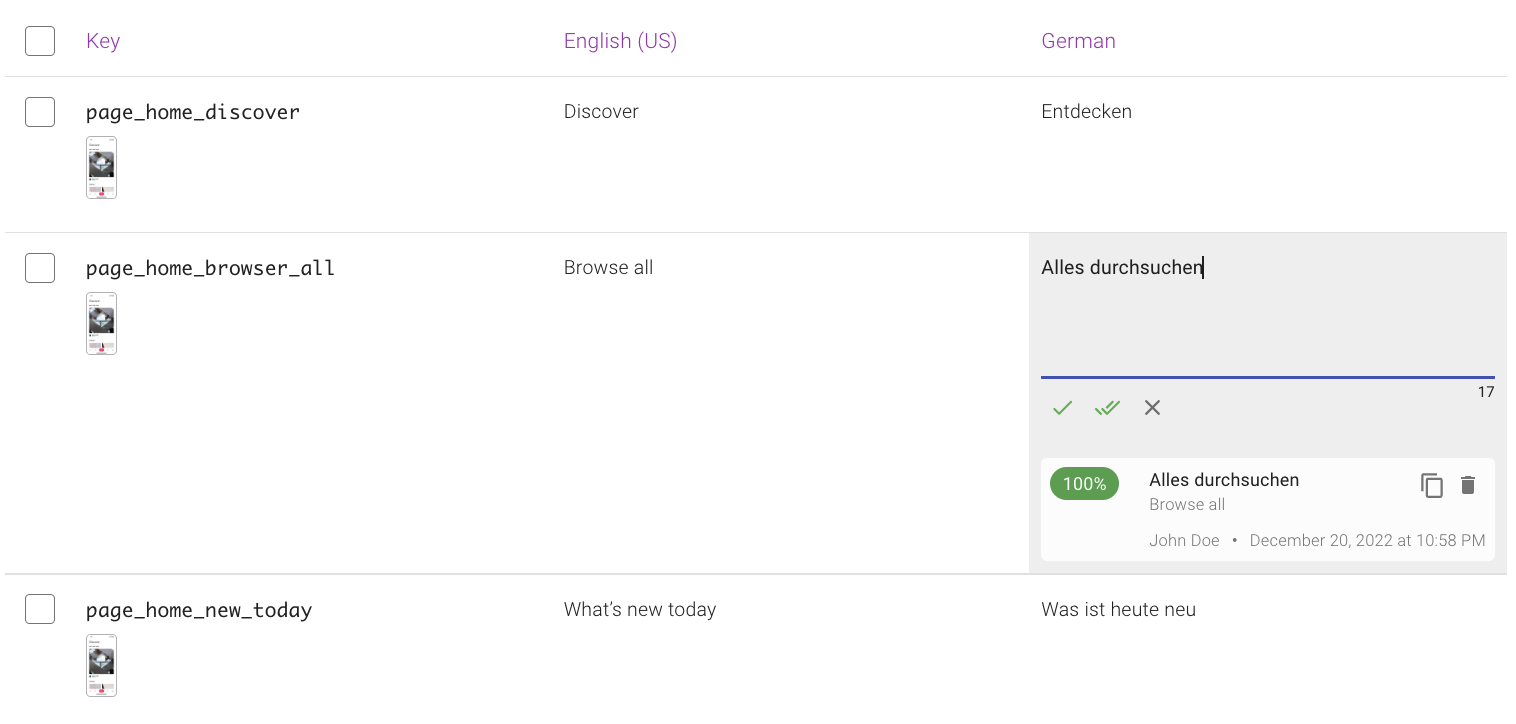
Task: Cancel editing with the X icon
Action: pos(1152,408)
